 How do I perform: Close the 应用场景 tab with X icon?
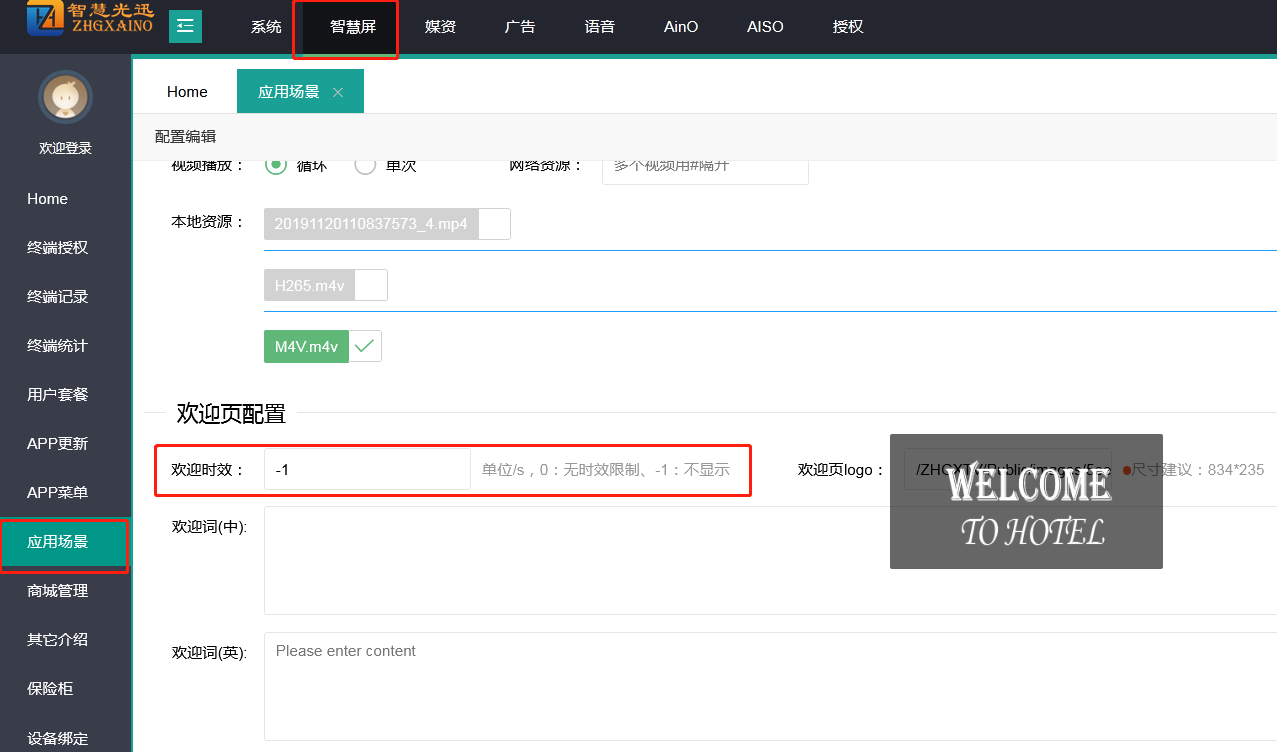click(x=338, y=92)
